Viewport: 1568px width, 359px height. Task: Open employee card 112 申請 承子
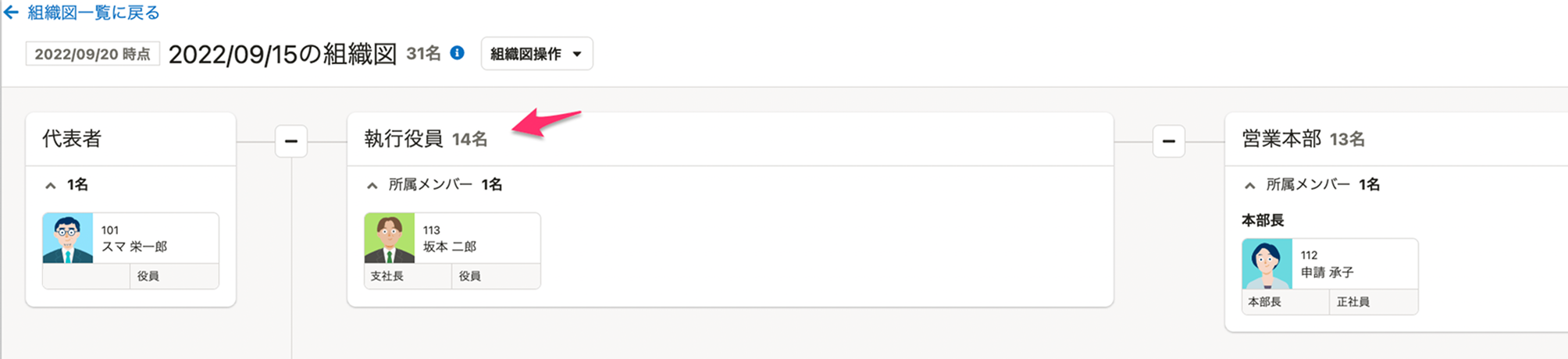(1354, 265)
